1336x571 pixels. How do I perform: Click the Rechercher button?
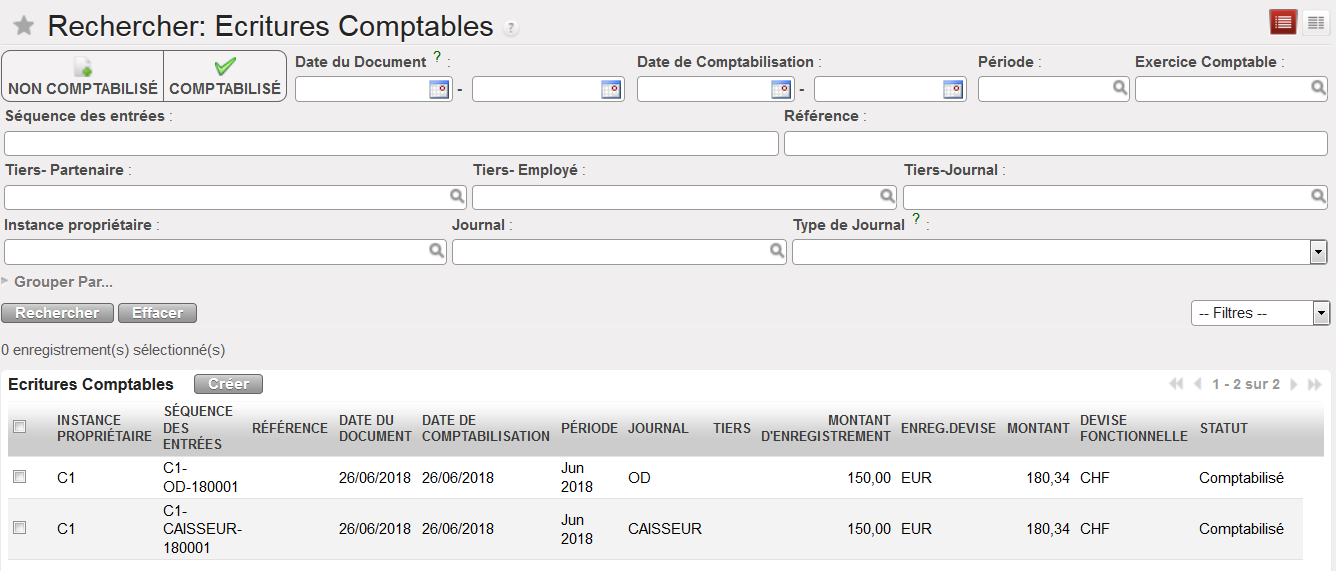click(58, 313)
